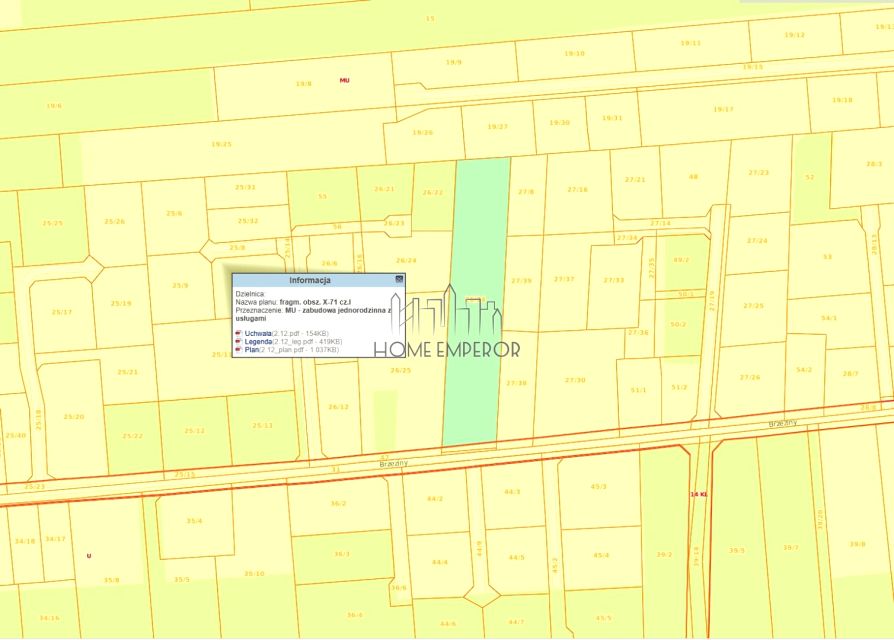Click the Brzeziny street label
Viewport: 894px width, 640px height.
[395, 463]
